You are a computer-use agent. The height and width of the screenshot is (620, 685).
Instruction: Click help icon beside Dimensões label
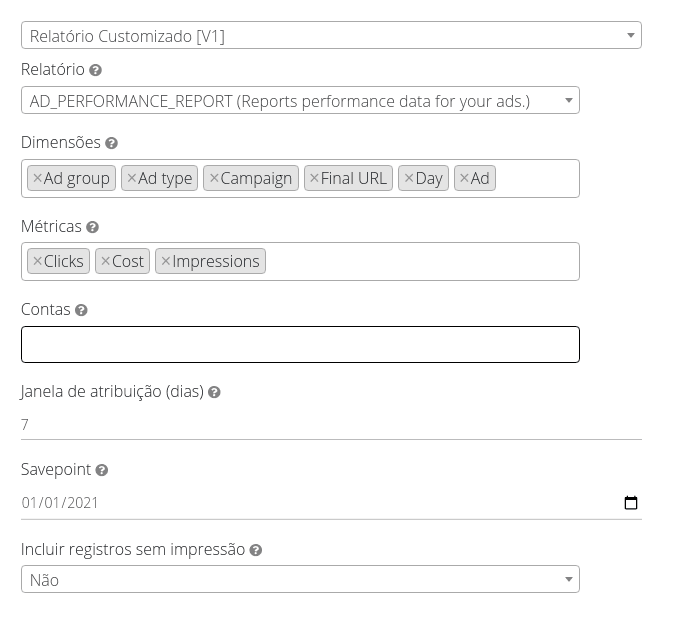pos(111,143)
